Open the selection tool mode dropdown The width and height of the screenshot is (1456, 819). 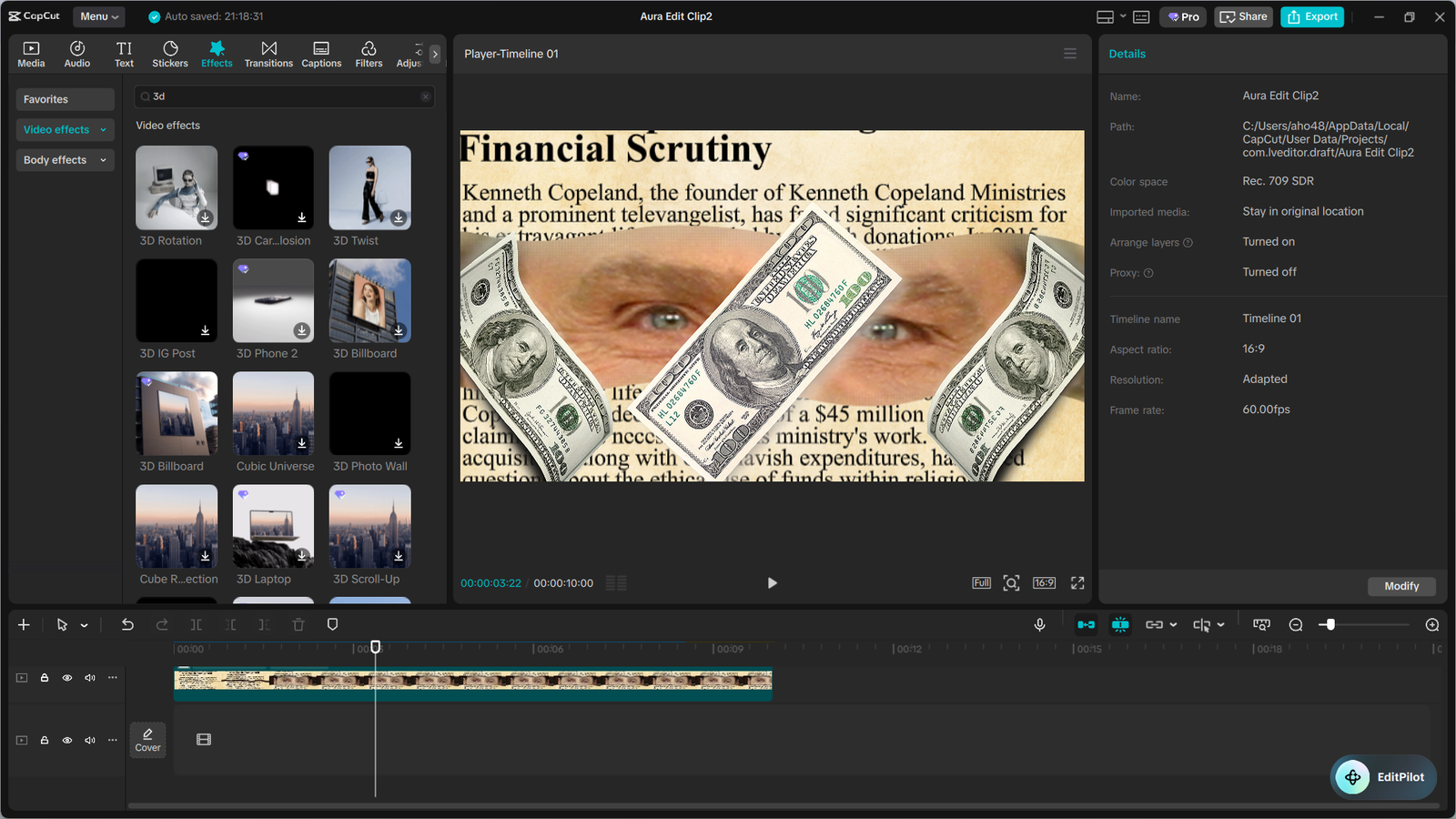coord(85,625)
